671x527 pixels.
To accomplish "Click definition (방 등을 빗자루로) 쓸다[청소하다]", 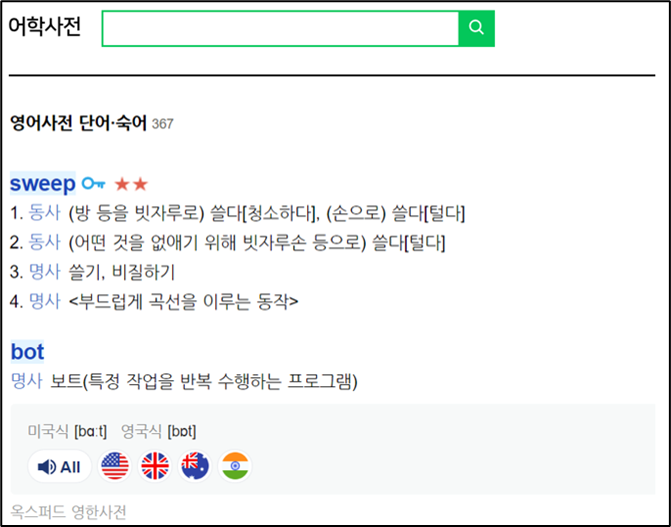I will (194, 213).
